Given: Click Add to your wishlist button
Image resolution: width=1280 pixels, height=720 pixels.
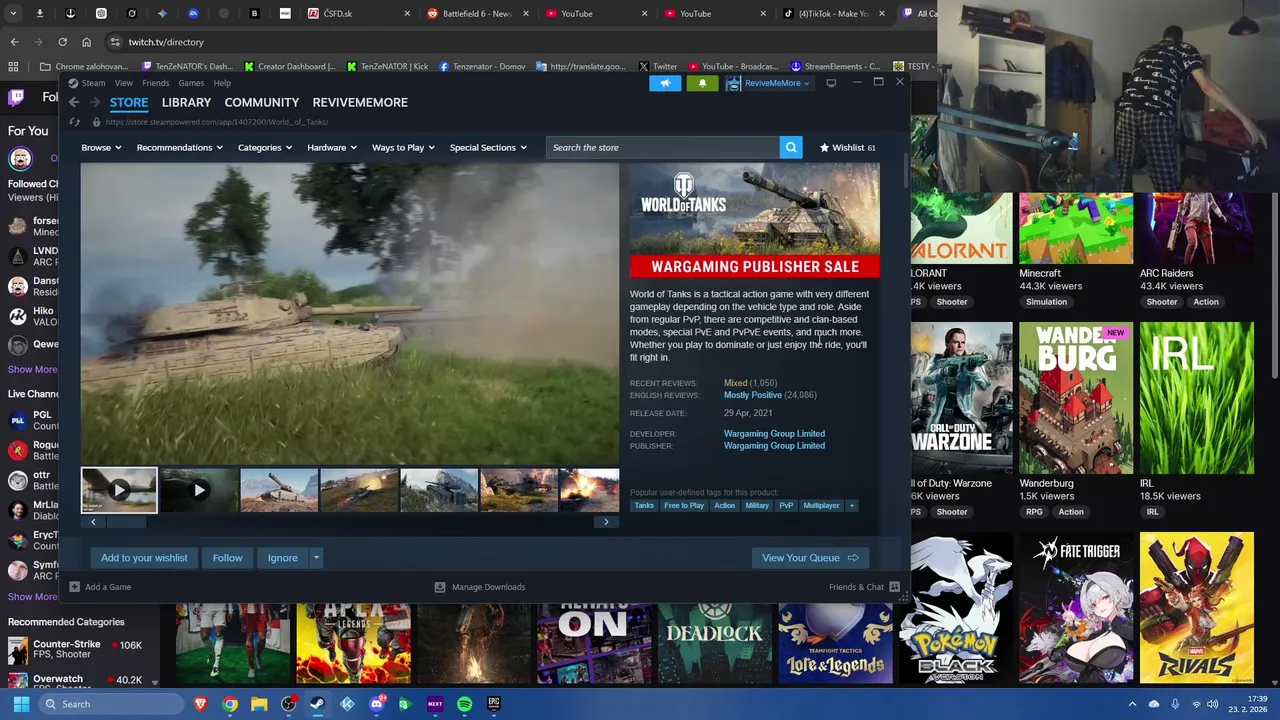Looking at the screenshot, I should [144, 558].
